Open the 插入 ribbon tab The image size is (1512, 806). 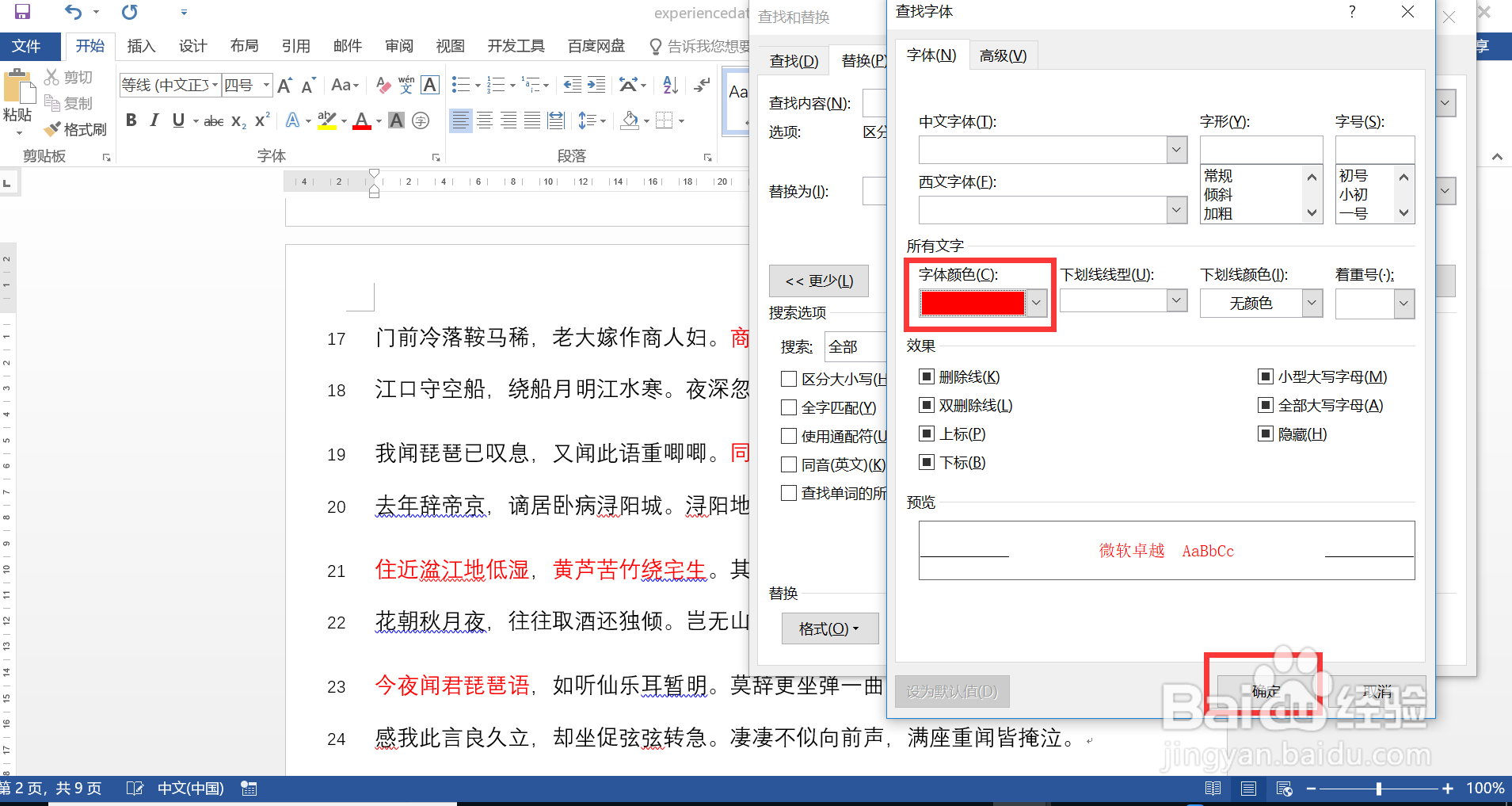coord(141,46)
